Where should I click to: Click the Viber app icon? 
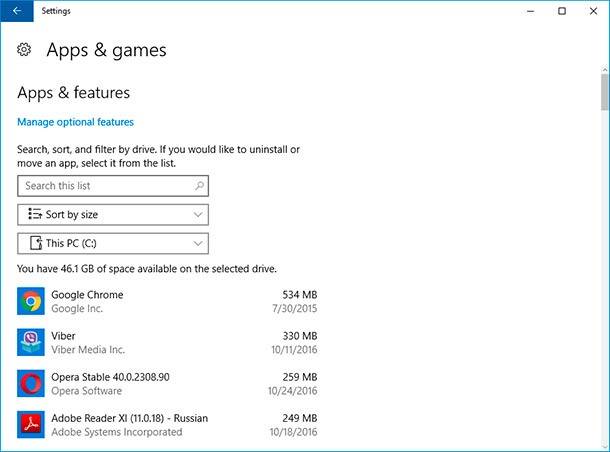[x=31, y=342]
